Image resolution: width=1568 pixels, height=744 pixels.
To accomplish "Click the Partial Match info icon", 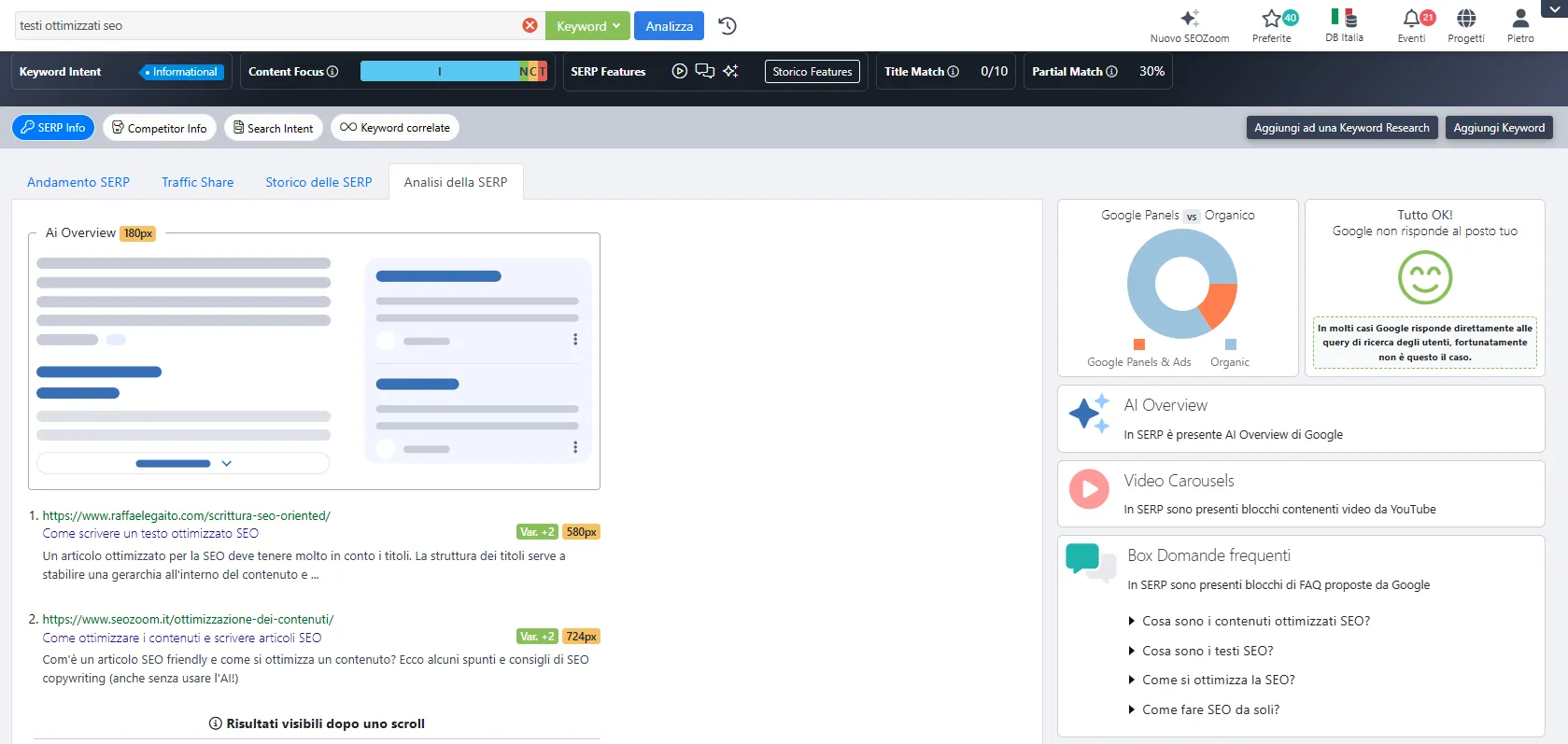I will coord(1111,72).
